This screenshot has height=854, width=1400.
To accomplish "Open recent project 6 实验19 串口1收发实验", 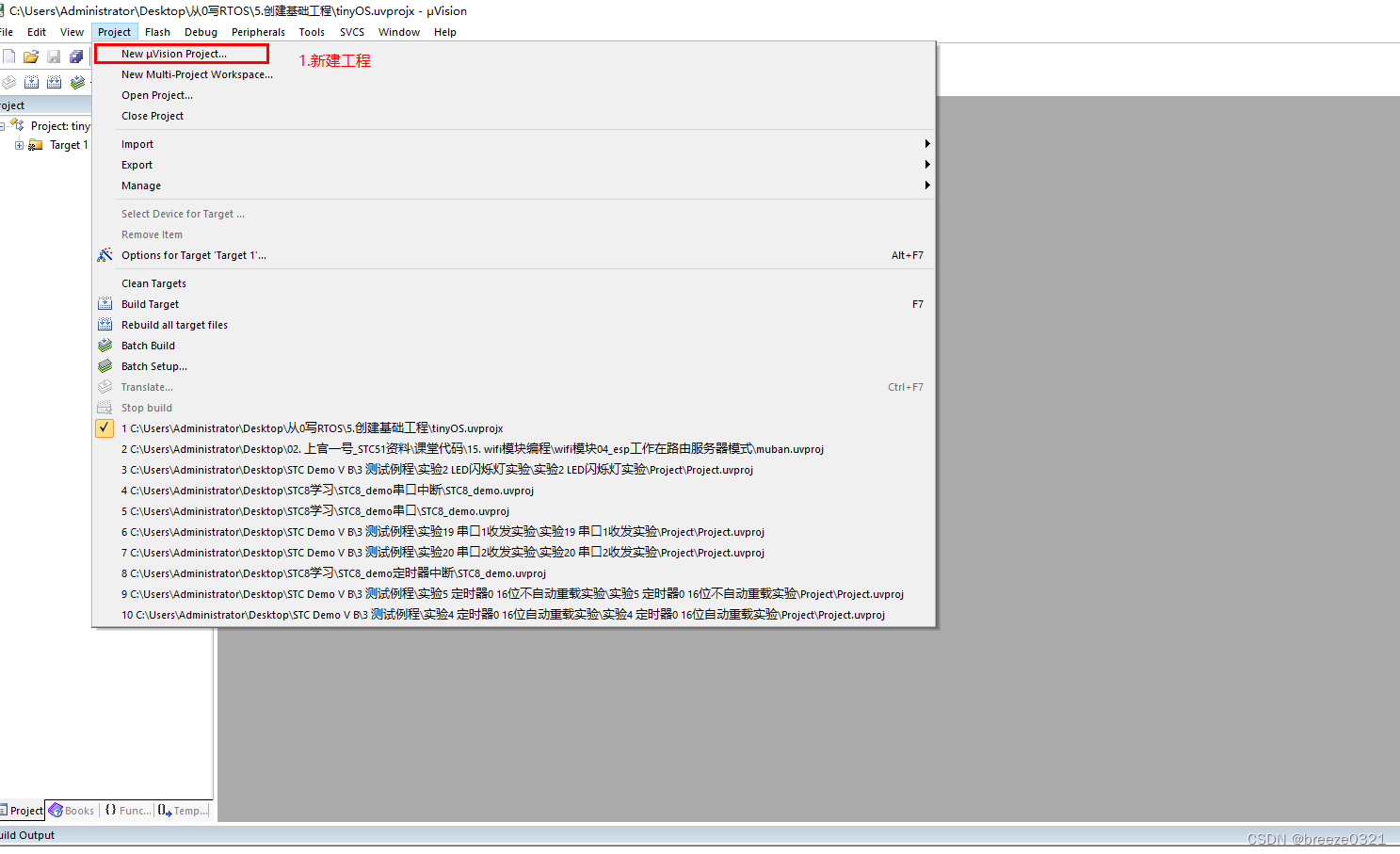I will click(x=514, y=532).
